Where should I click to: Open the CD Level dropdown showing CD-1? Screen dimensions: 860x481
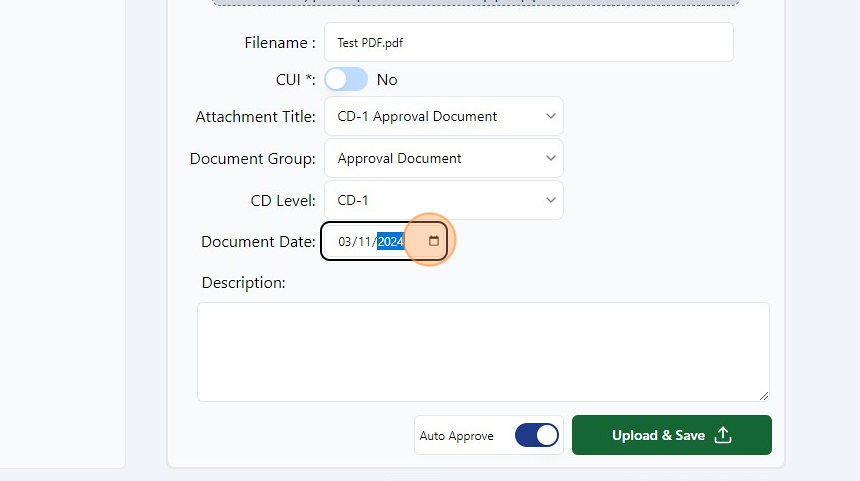(443, 200)
